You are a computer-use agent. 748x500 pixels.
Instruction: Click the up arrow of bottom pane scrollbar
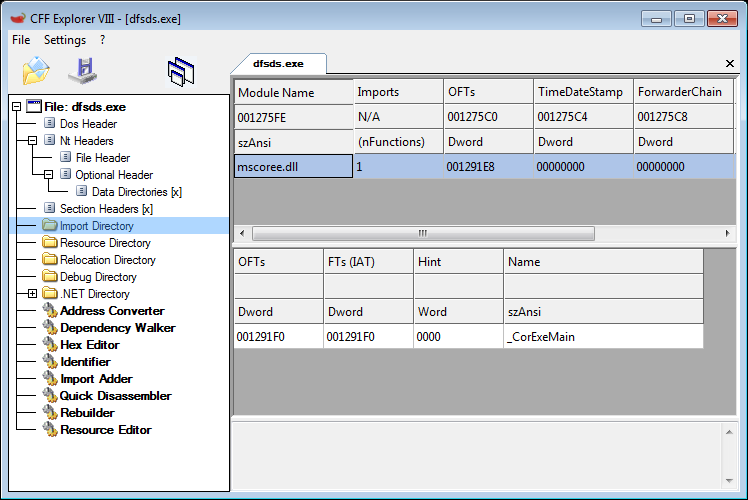pyautogui.click(x=729, y=432)
